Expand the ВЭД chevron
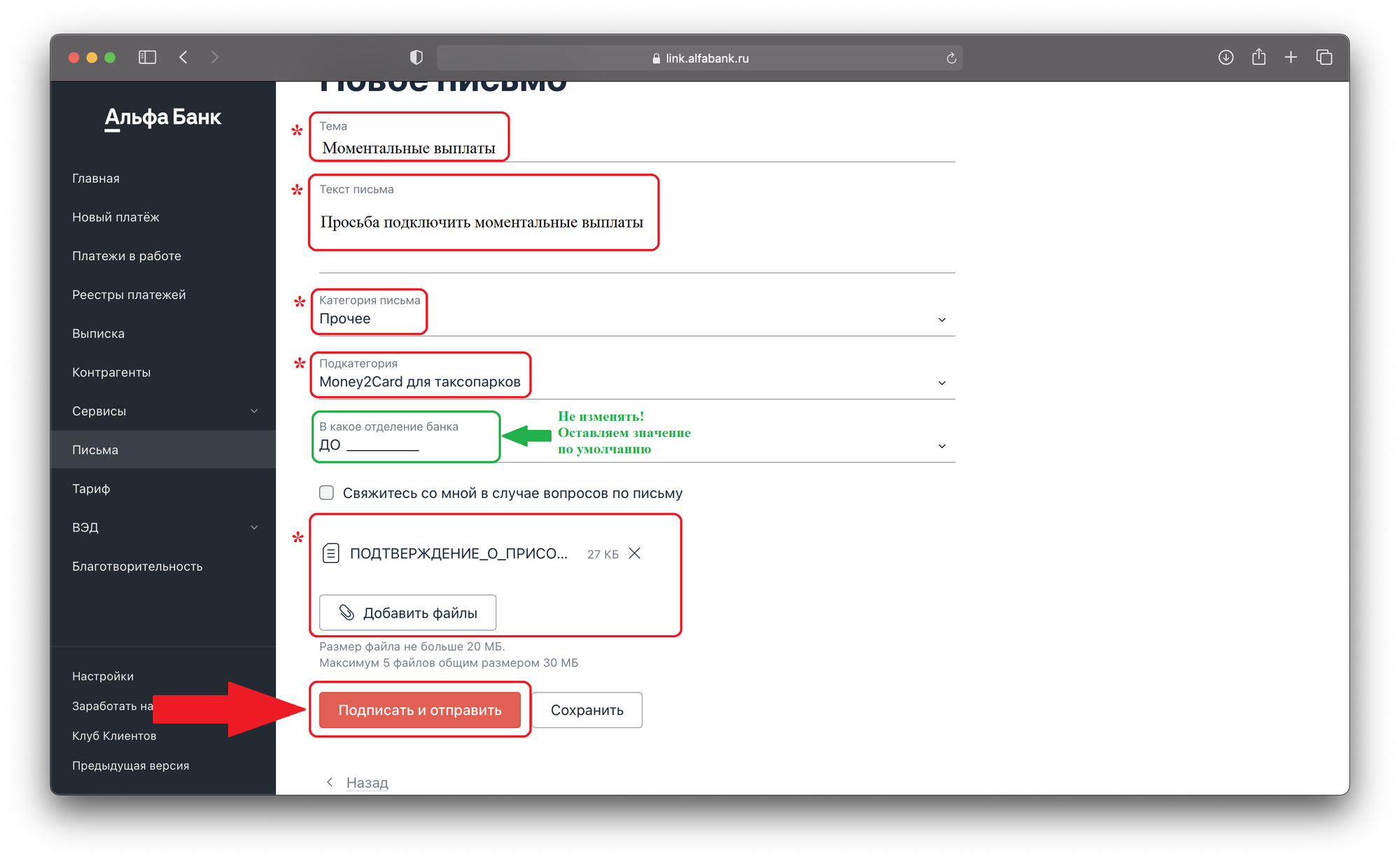1400x862 pixels. (x=254, y=527)
